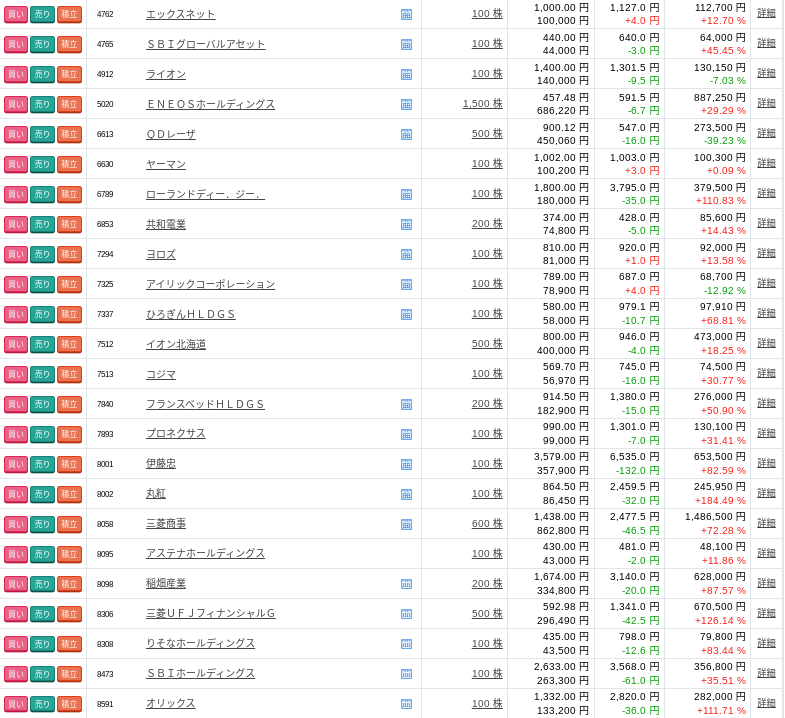Open 詳細 link for ヨロズ
Screen dimensions: 785x718
click(x=766, y=253)
